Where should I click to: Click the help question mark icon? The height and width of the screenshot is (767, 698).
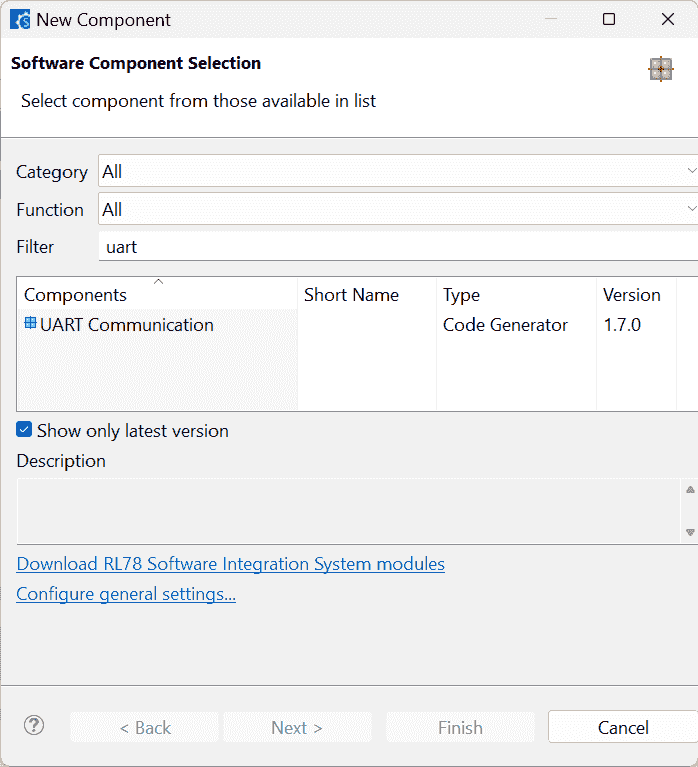[x=34, y=726]
